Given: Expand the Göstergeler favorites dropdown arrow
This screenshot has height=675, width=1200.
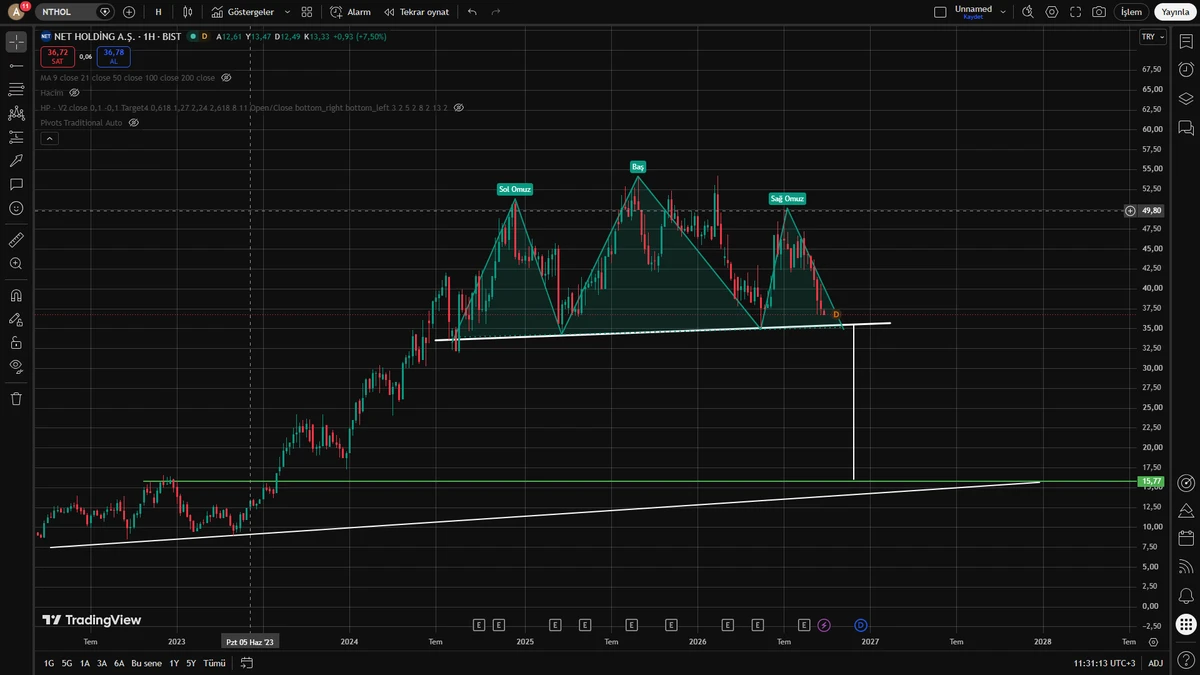Looking at the screenshot, I should [x=288, y=12].
